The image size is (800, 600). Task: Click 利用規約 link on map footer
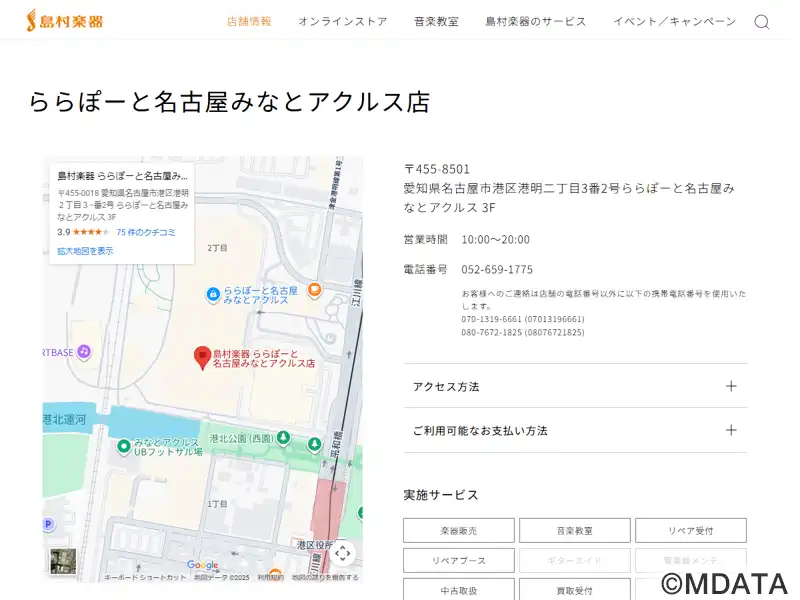[x=271, y=577]
